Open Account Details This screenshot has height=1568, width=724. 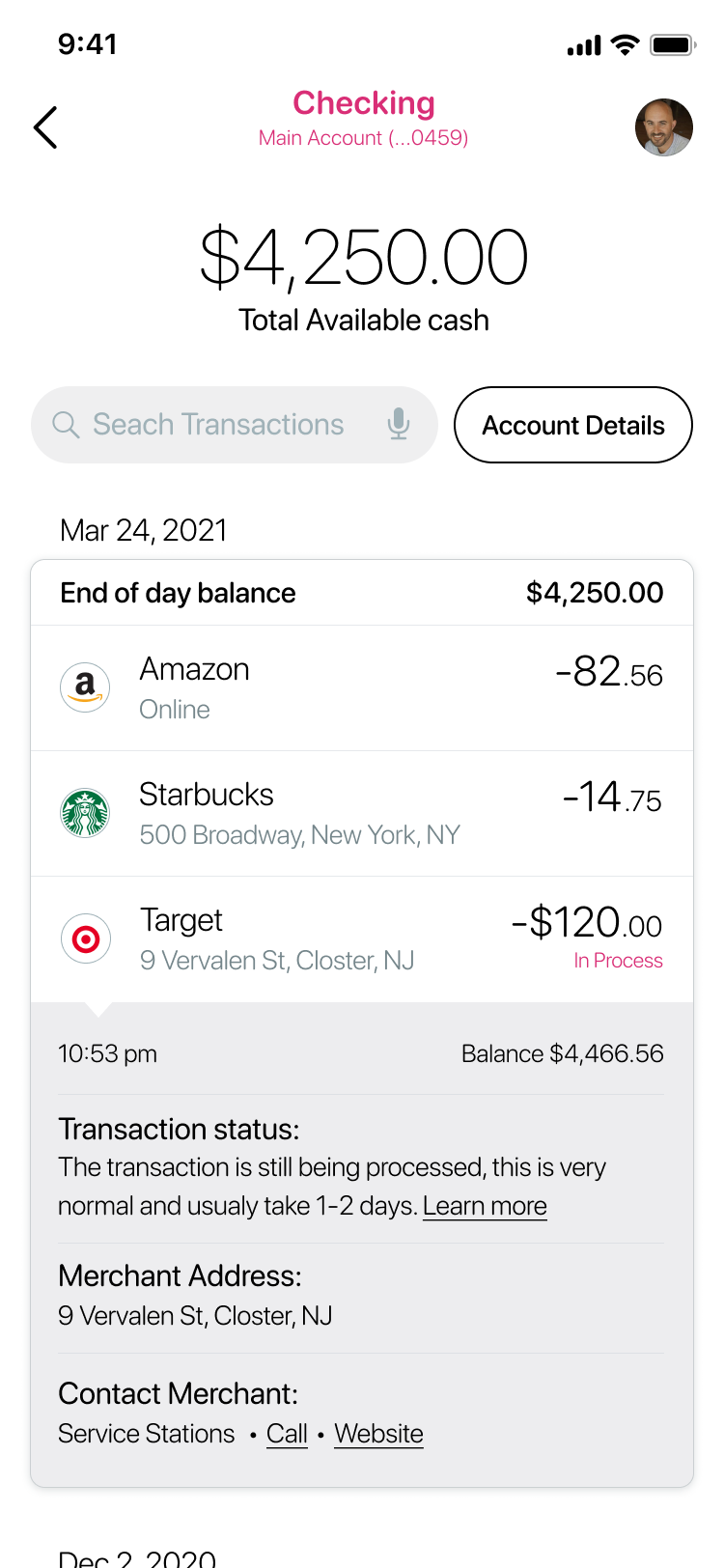pyautogui.click(x=573, y=425)
